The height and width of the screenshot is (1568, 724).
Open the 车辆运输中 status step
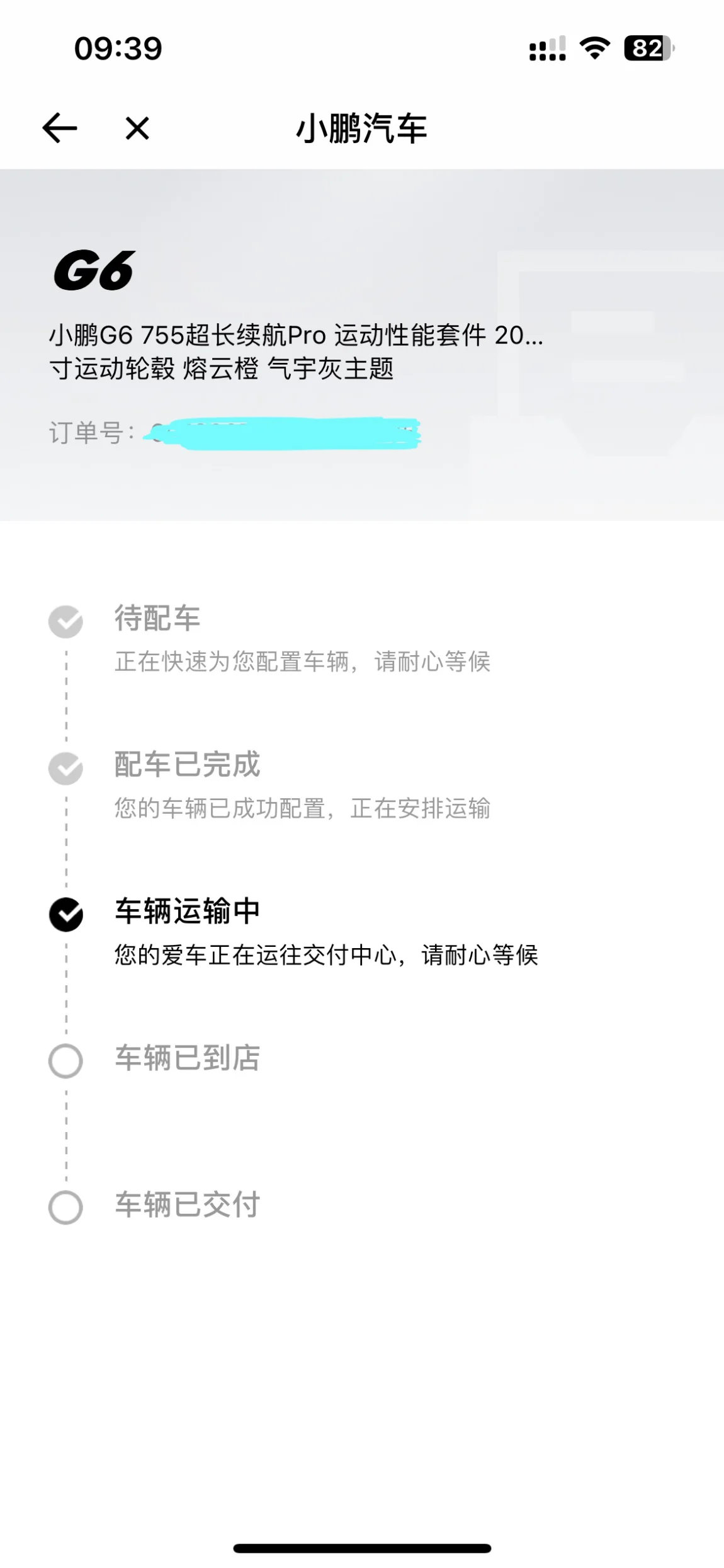326,932
